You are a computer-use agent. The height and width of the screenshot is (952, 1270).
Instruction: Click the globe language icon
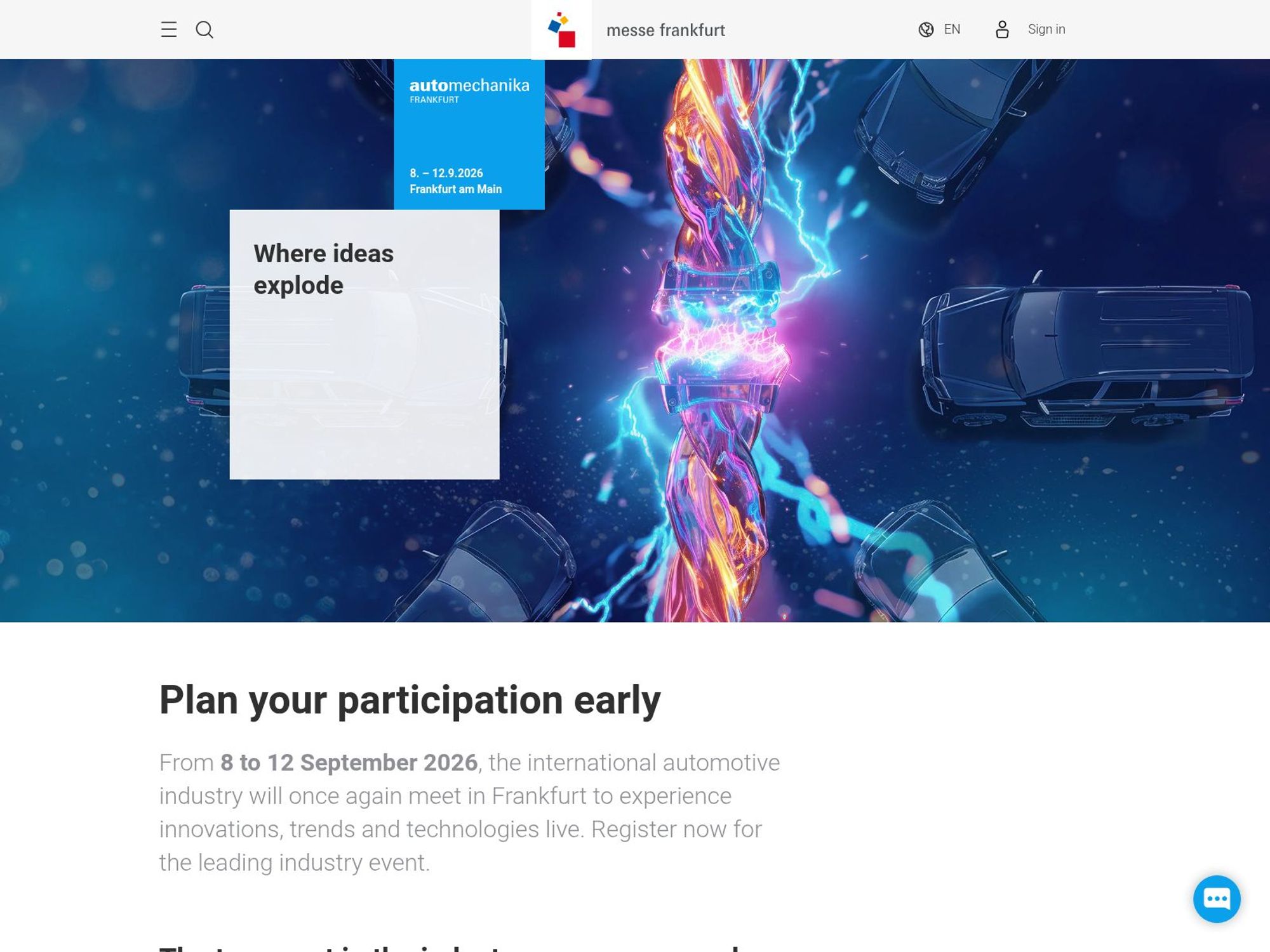(x=926, y=29)
